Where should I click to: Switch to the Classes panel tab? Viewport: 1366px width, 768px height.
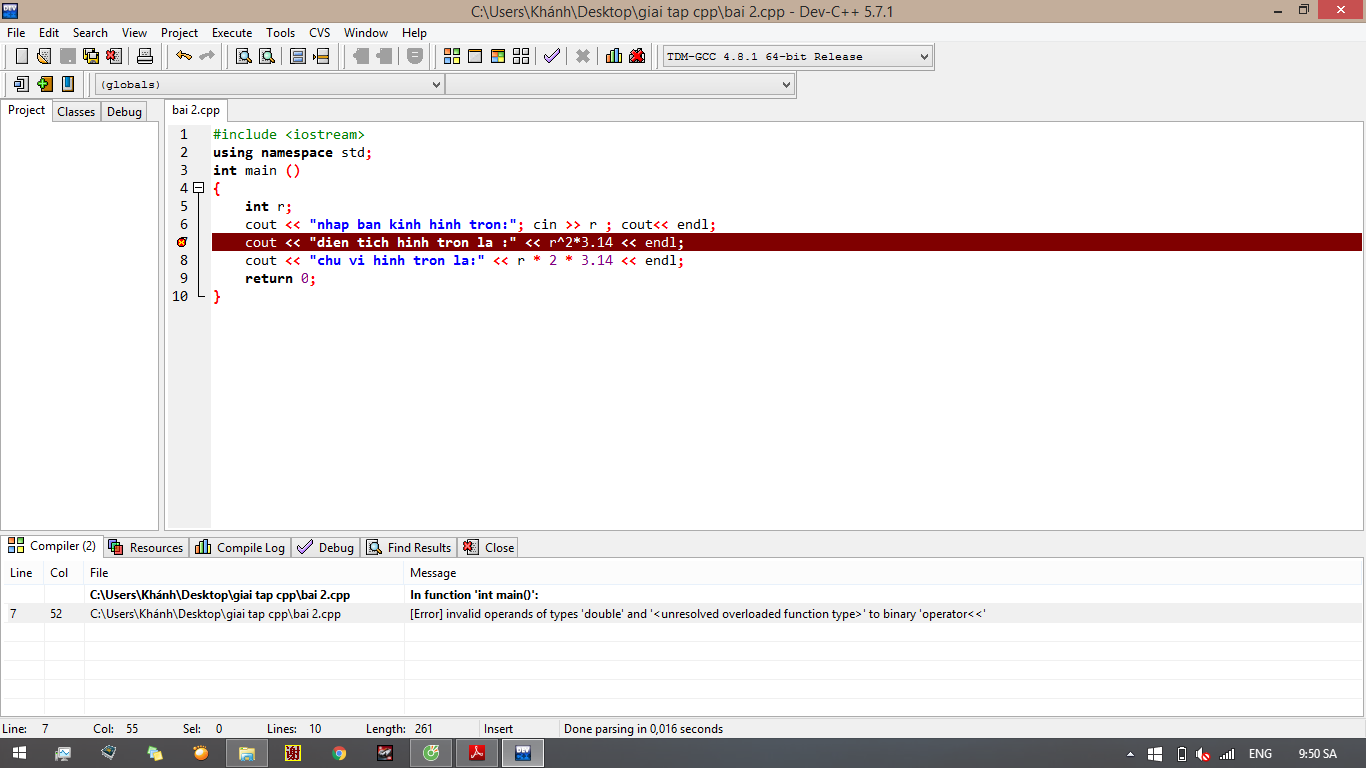tap(76, 112)
